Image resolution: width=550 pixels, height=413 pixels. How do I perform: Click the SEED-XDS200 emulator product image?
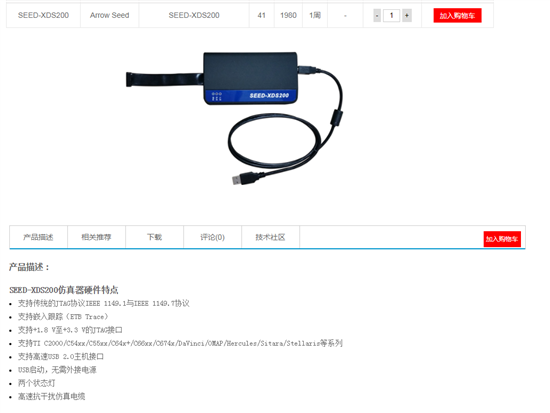234,118
